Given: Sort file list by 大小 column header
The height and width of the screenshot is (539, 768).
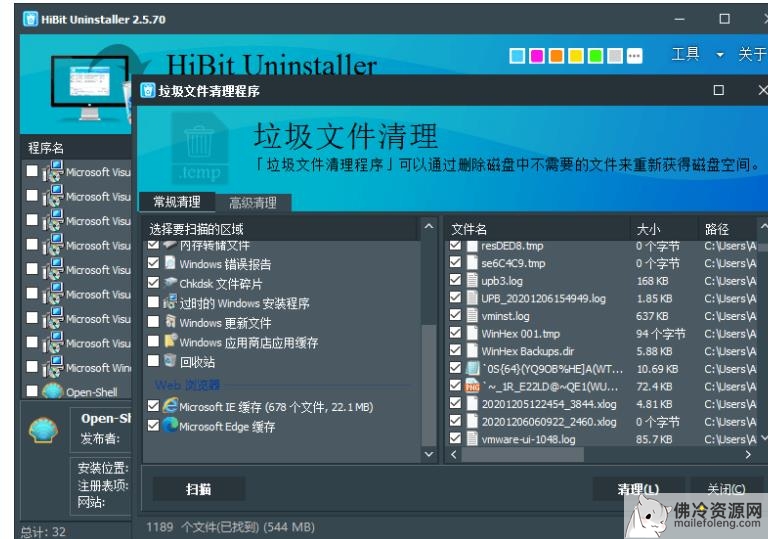Looking at the screenshot, I should coord(648,229).
